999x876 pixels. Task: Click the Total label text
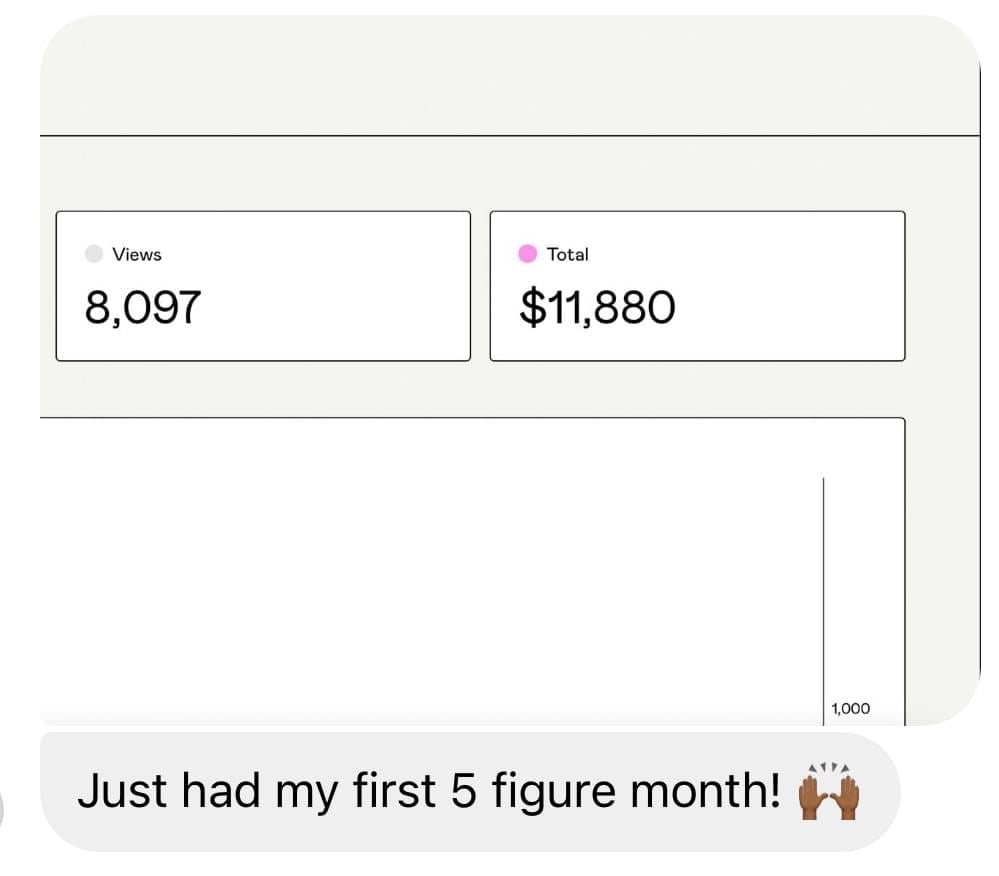point(568,254)
